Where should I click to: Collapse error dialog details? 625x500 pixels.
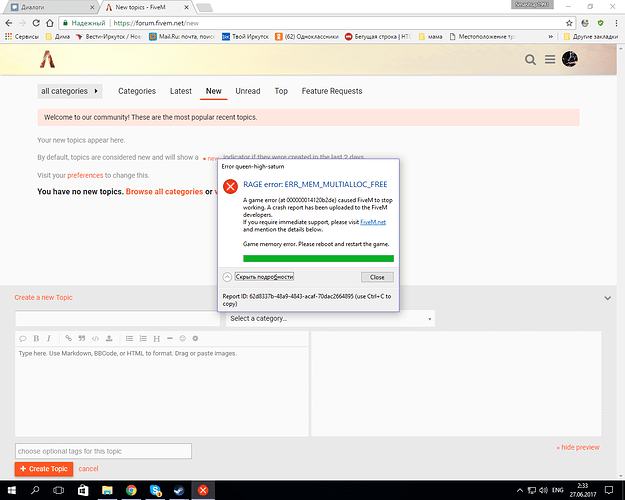click(x=258, y=277)
